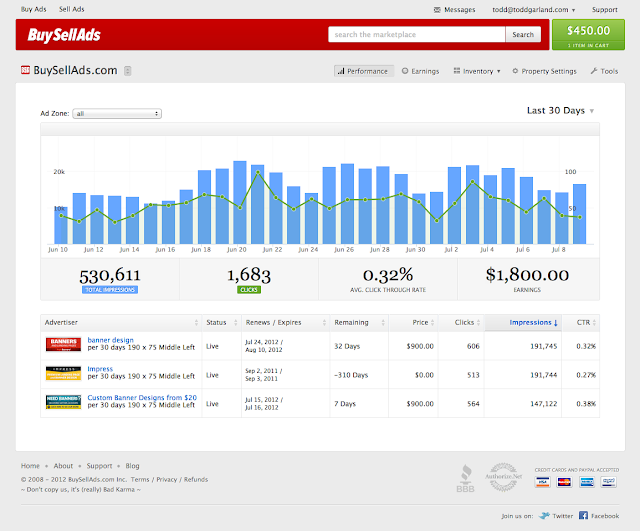Click the Jun 21 peak point on clicks line

[x=258, y=172]
